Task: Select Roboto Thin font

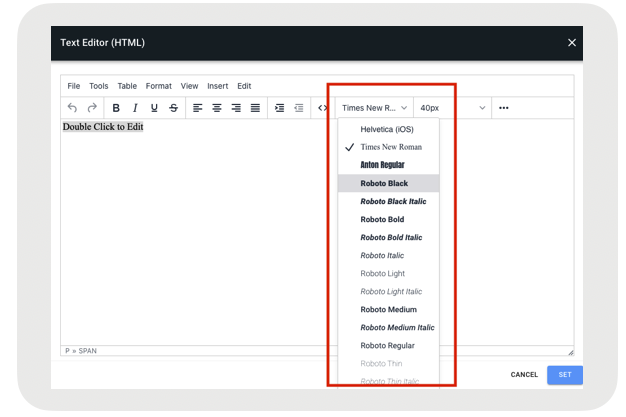Action: (388, 363)
